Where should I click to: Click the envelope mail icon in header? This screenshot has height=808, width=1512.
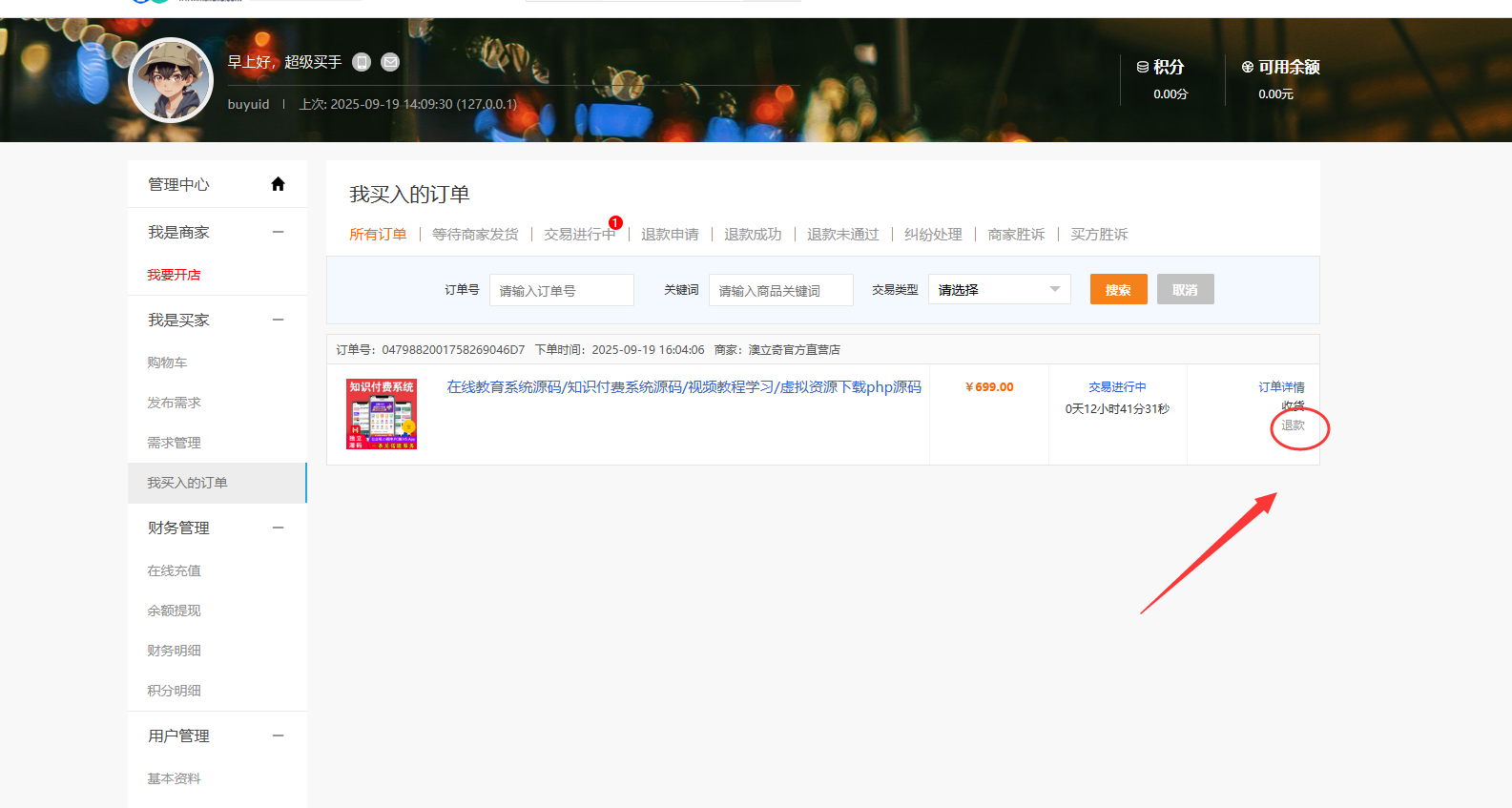(390, 62)
